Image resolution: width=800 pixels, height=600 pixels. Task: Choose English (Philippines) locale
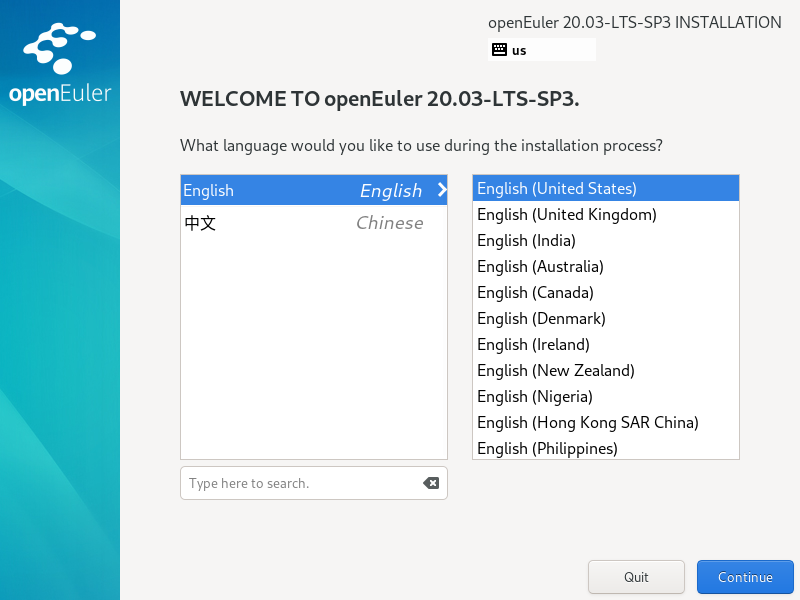point(606,448)
